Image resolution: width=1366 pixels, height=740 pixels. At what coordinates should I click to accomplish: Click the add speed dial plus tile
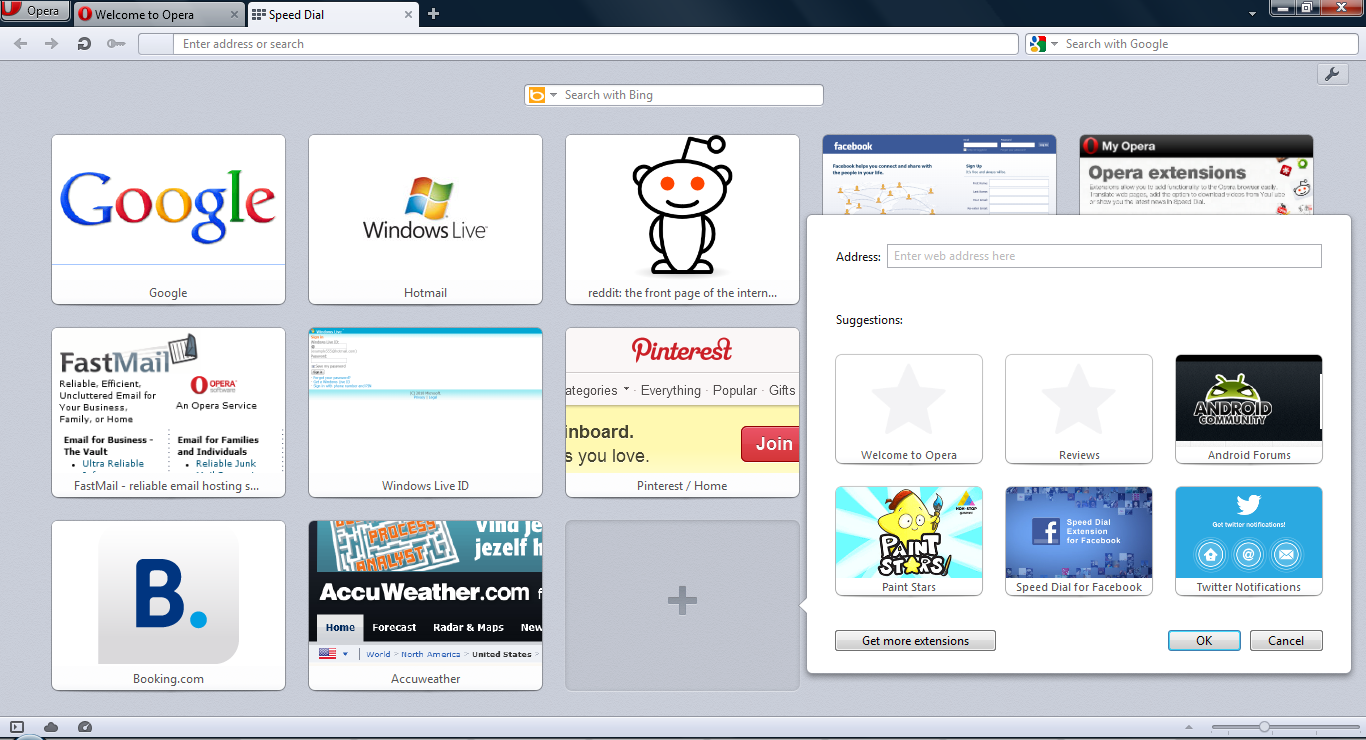682,605
